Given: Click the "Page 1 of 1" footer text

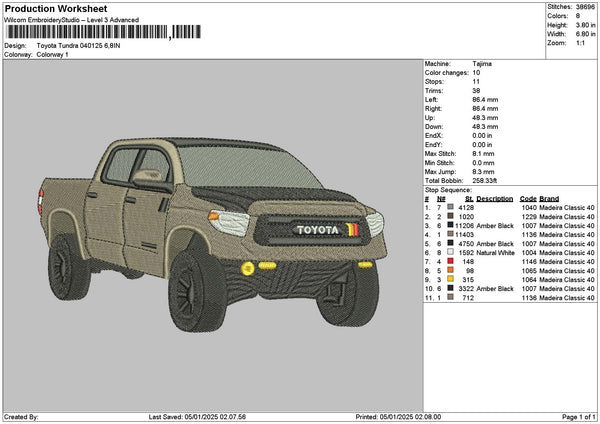Looking at the screenshot, I should [578, 417].
